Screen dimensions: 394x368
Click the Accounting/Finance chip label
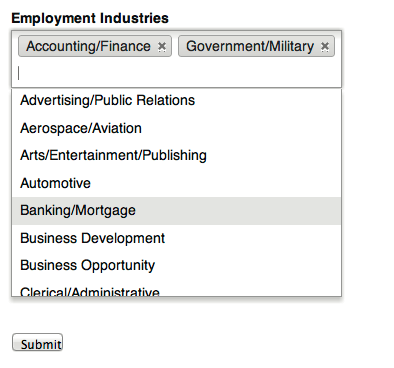(88, 46)
